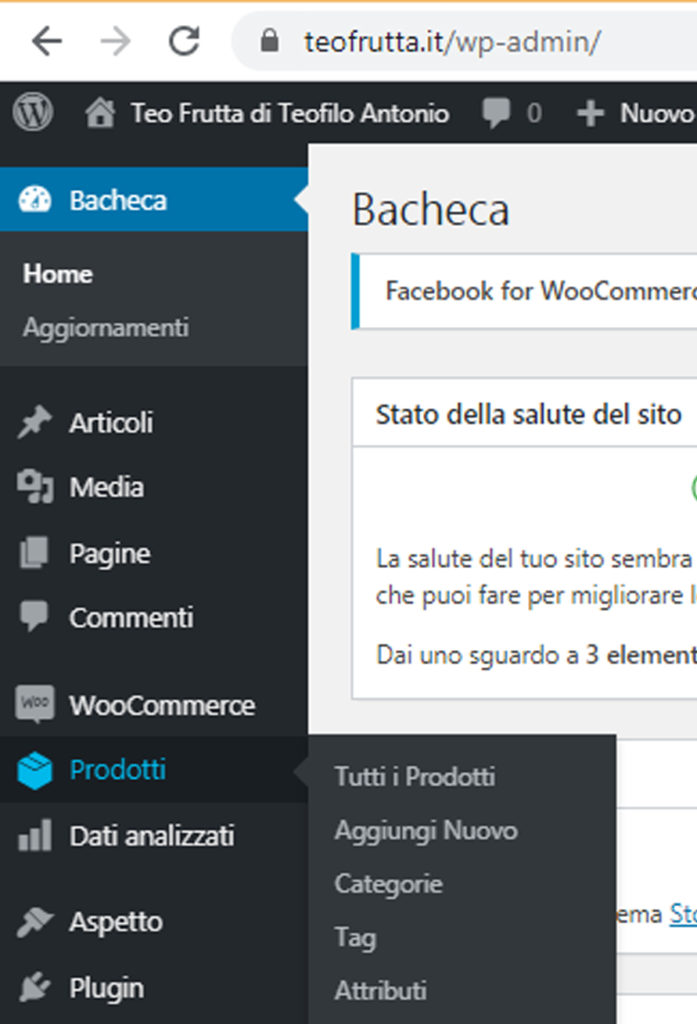
Task: Choose Attributi in Prodotti flyout
Action: pyautogui.click(x=381, y=991)
